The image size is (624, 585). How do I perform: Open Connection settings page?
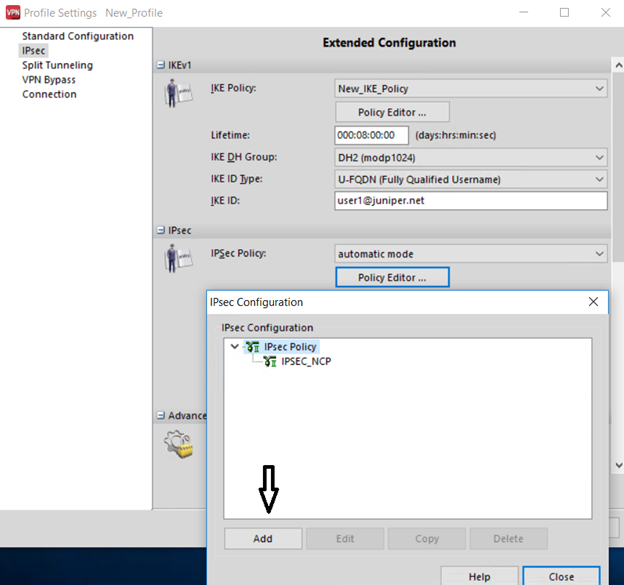49,94
